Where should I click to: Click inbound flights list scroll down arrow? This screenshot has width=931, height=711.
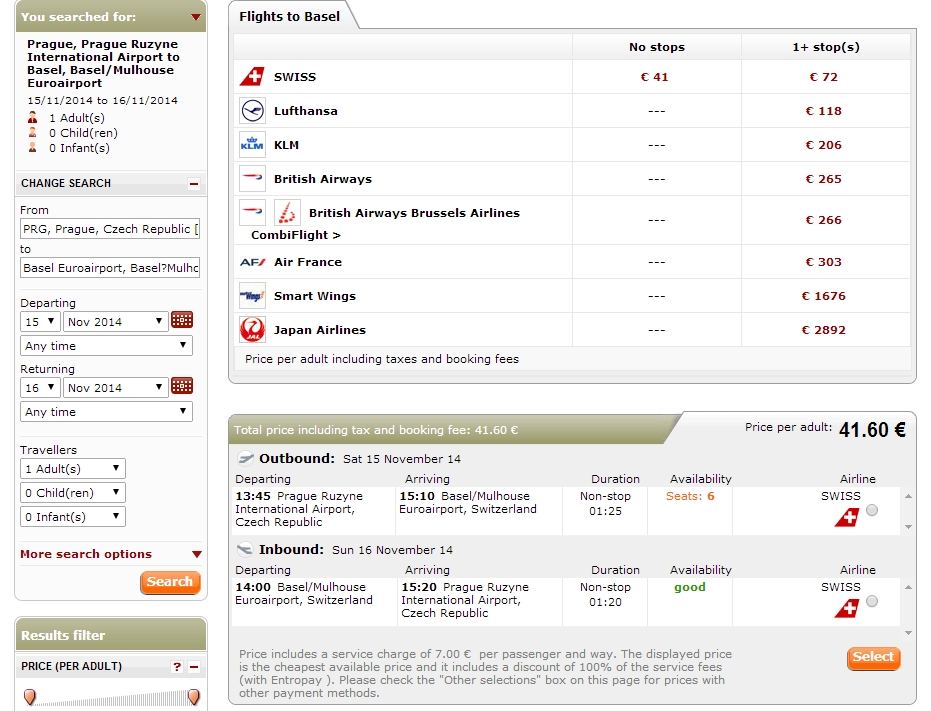[x=908, y=633]
